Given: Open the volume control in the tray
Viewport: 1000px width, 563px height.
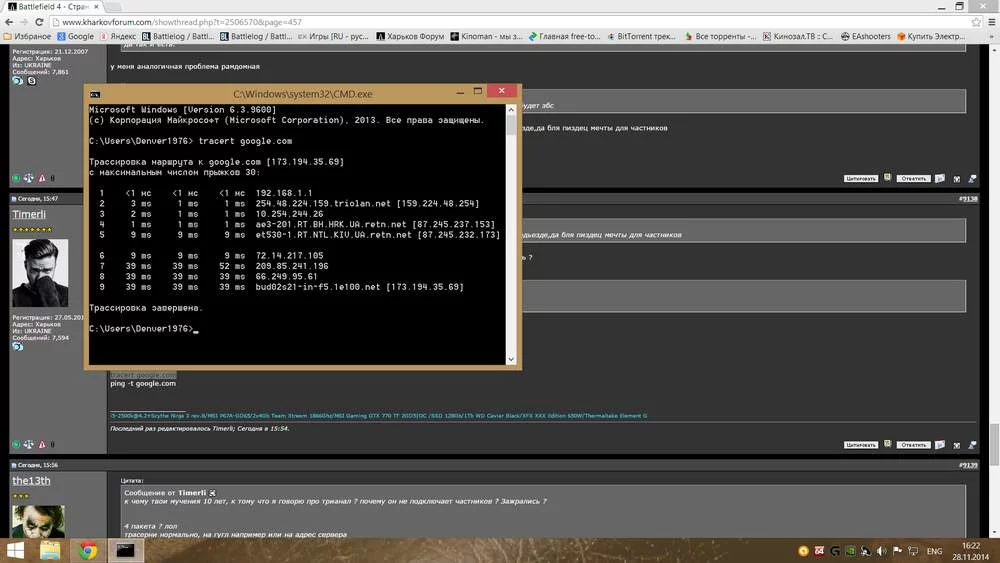Looking at the screenshot, I should [x=881, y=551].
